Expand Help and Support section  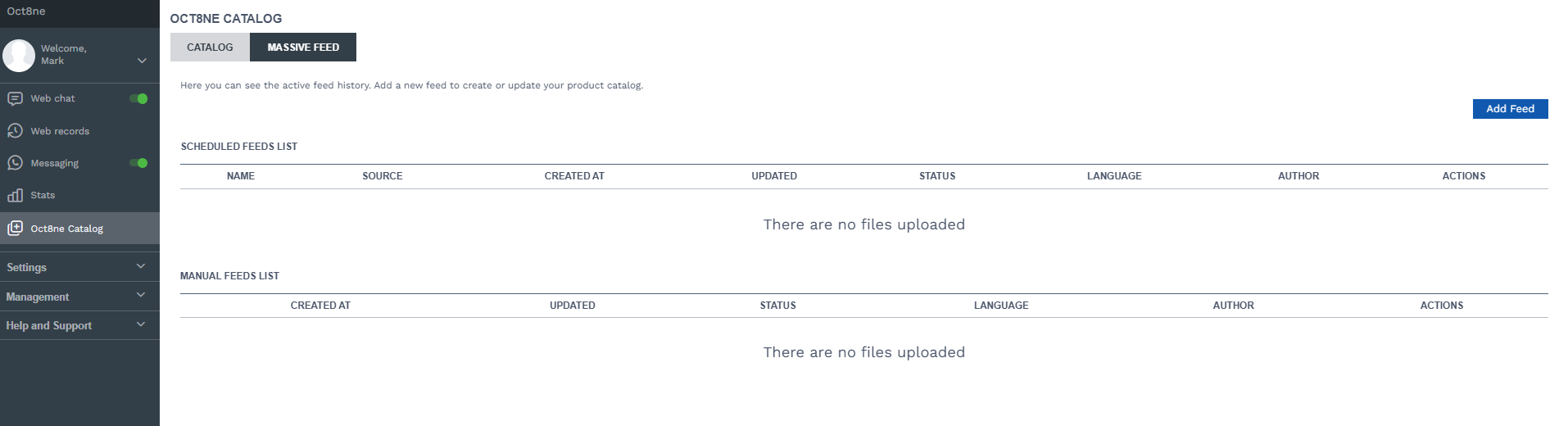(x=79, y=325)
